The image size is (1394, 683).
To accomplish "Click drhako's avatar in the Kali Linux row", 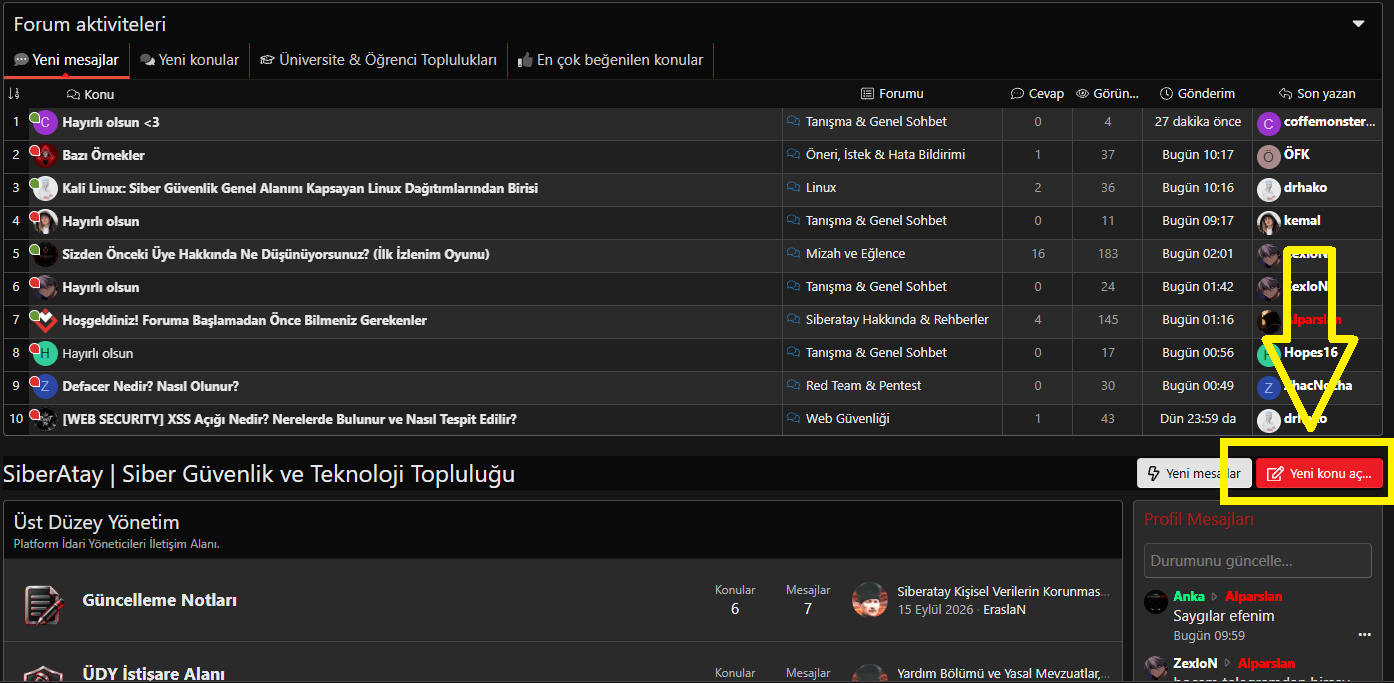I will (1269, 190).
